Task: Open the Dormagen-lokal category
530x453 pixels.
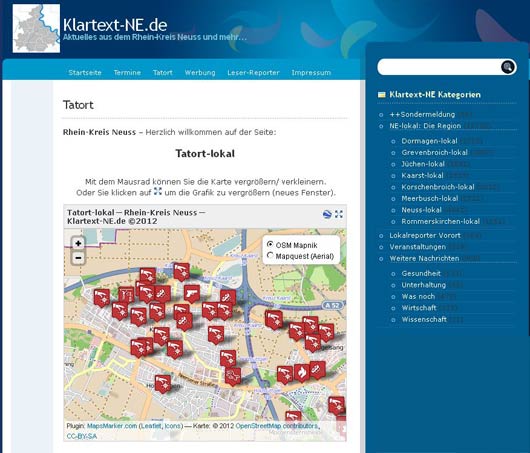Action: [429, 141]
